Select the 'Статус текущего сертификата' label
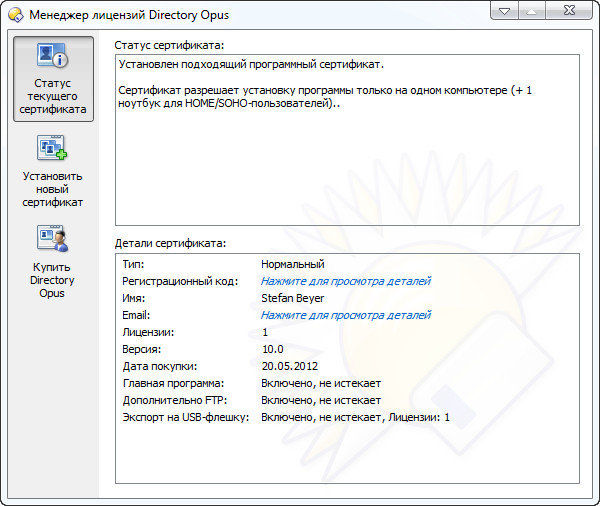The height and width of the screenshot is (506, 600). pos(53,96)
